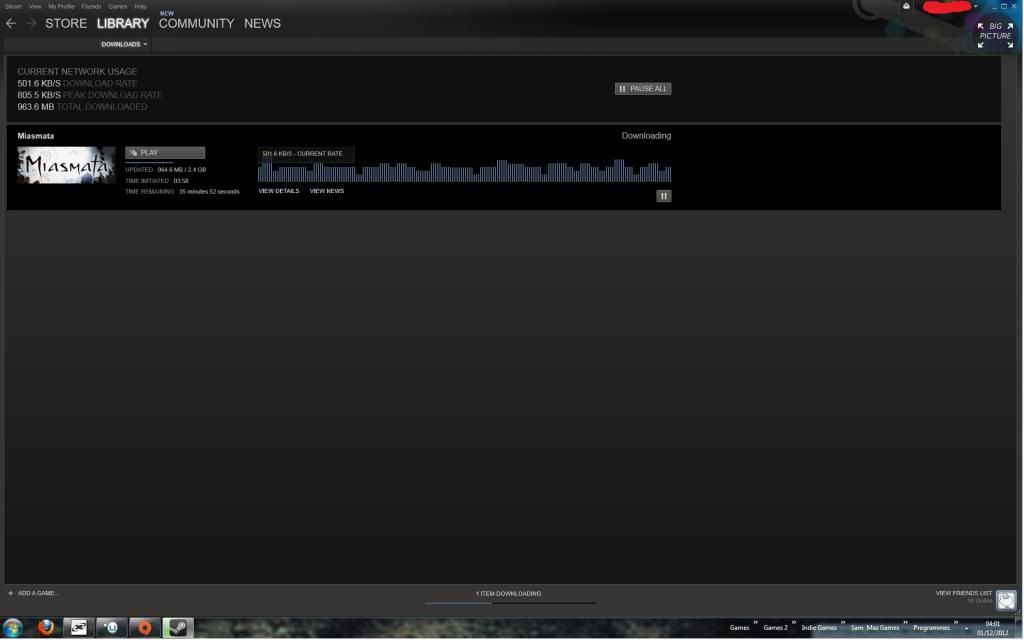Enter Big Picture mode
The image size is (1024, 640).
[x=995, y=34]
